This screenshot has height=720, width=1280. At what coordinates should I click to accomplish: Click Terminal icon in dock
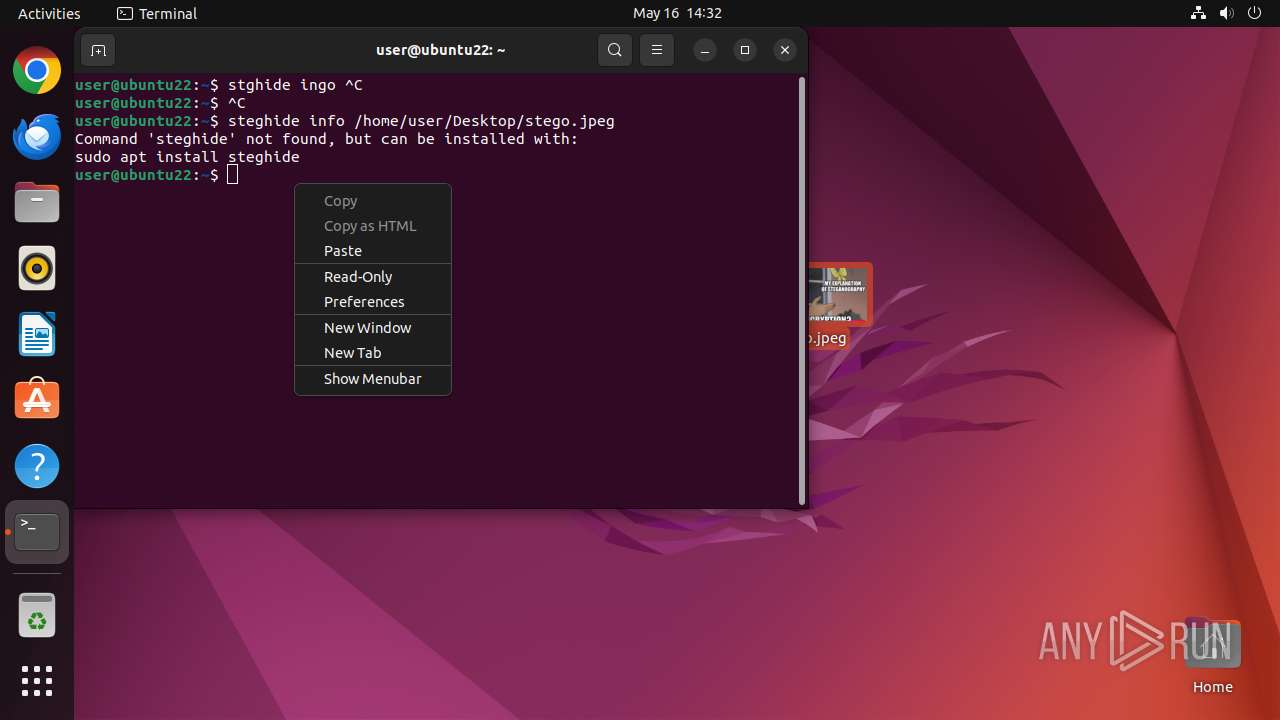click(x=37, y=532)
